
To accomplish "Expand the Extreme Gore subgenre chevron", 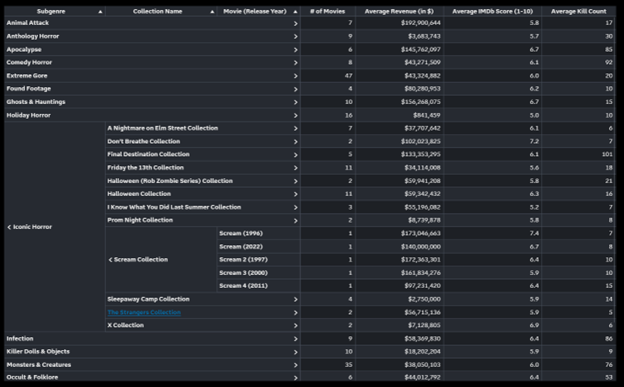I will 295,76.
